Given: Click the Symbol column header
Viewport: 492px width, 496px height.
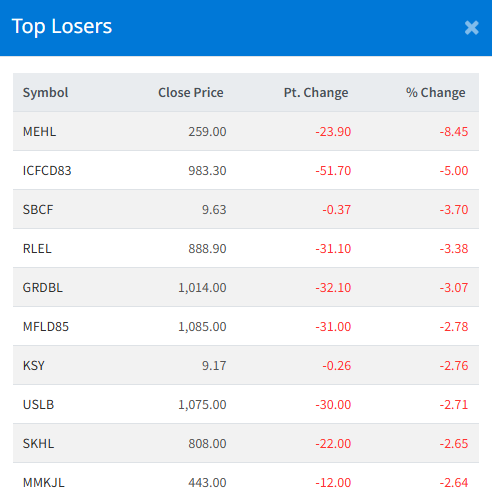Looking at the screenshot, I should 45,92.
